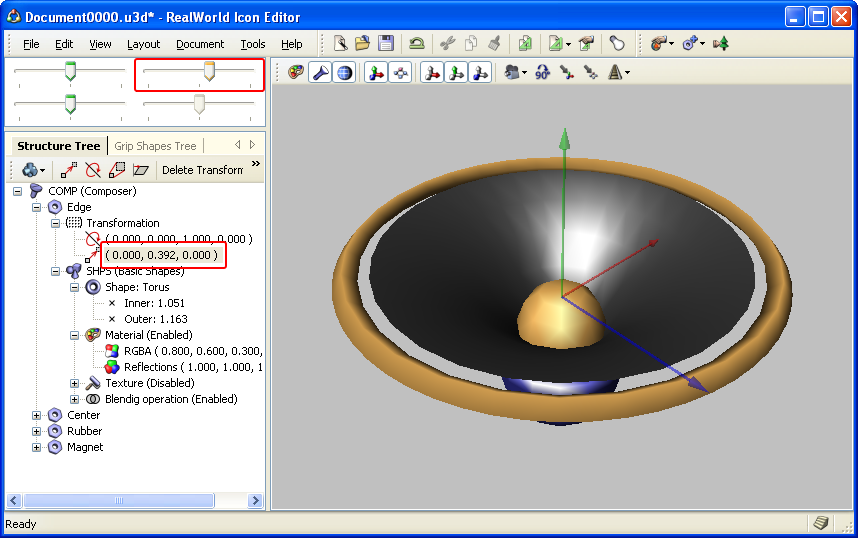Toggle the color palette view mode icon
858x538 pixels.
(x=296, y=72)
